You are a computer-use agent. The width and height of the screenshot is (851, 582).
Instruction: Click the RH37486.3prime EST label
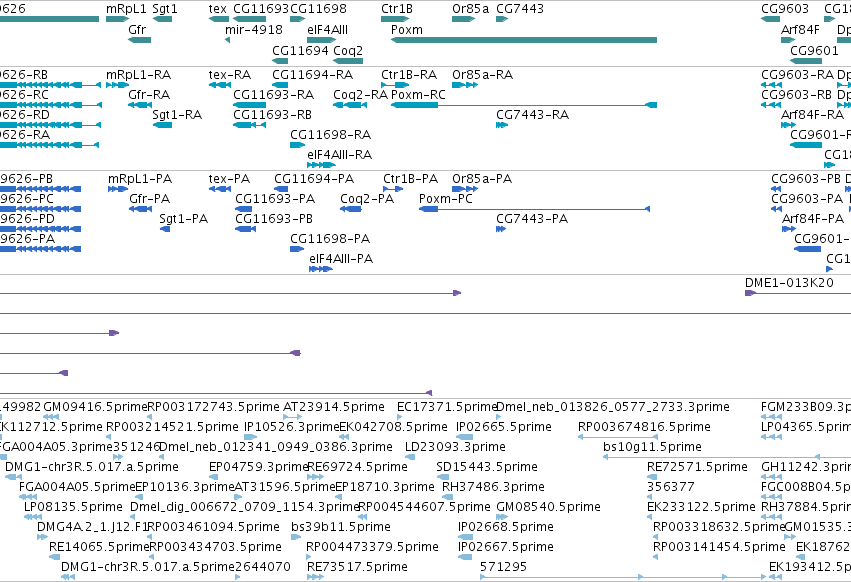493,488
